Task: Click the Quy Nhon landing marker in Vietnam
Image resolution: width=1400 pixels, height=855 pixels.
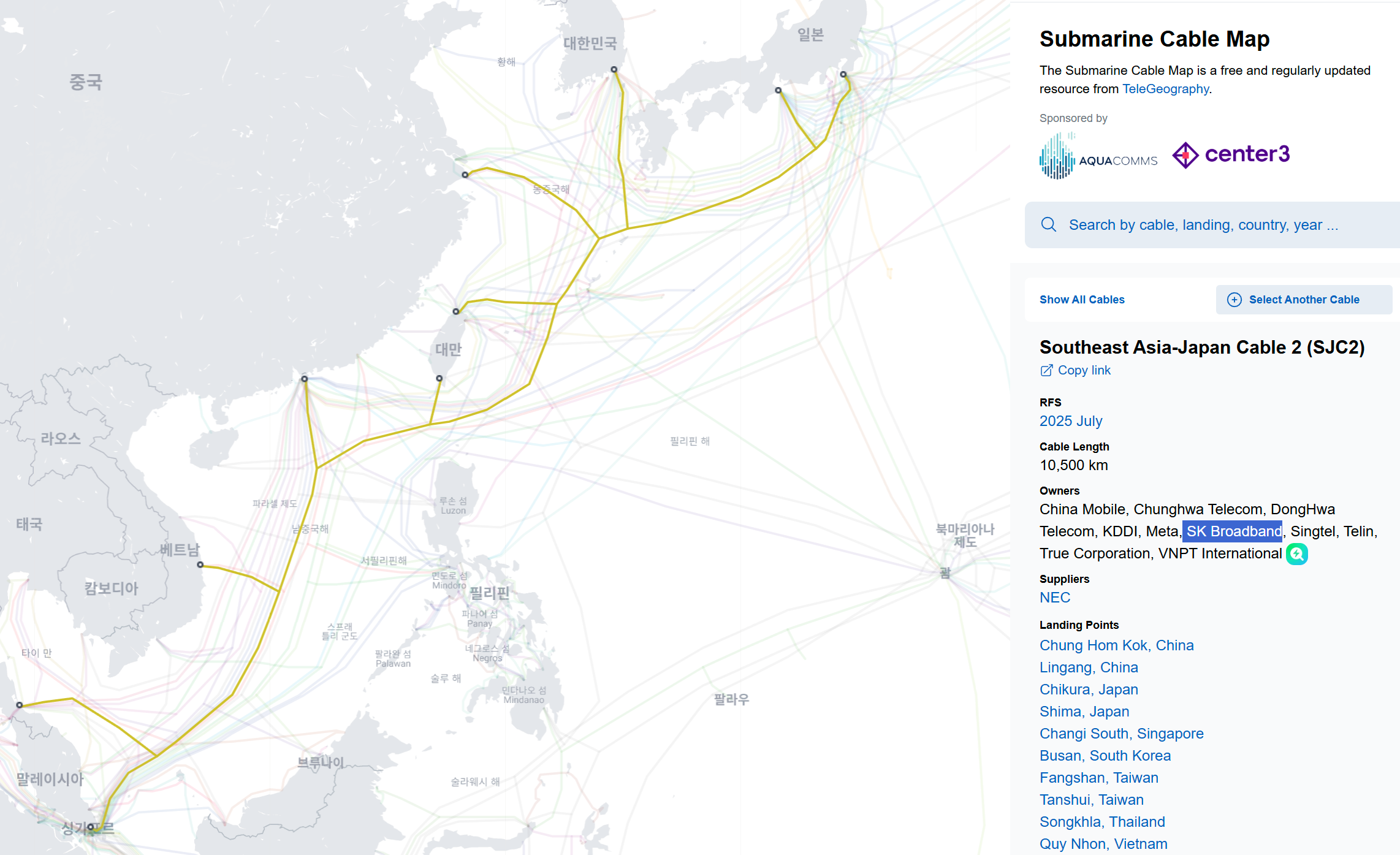Action: (200, 564)
